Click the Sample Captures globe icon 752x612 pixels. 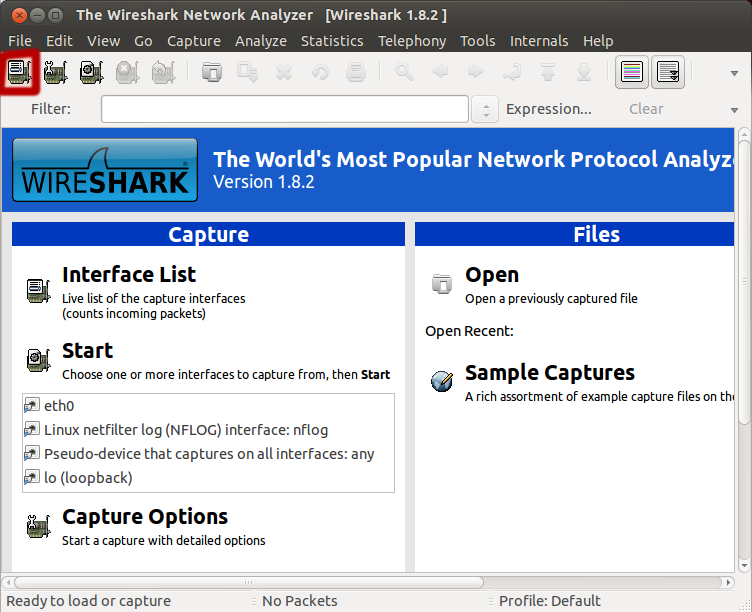tap(442, 381)
